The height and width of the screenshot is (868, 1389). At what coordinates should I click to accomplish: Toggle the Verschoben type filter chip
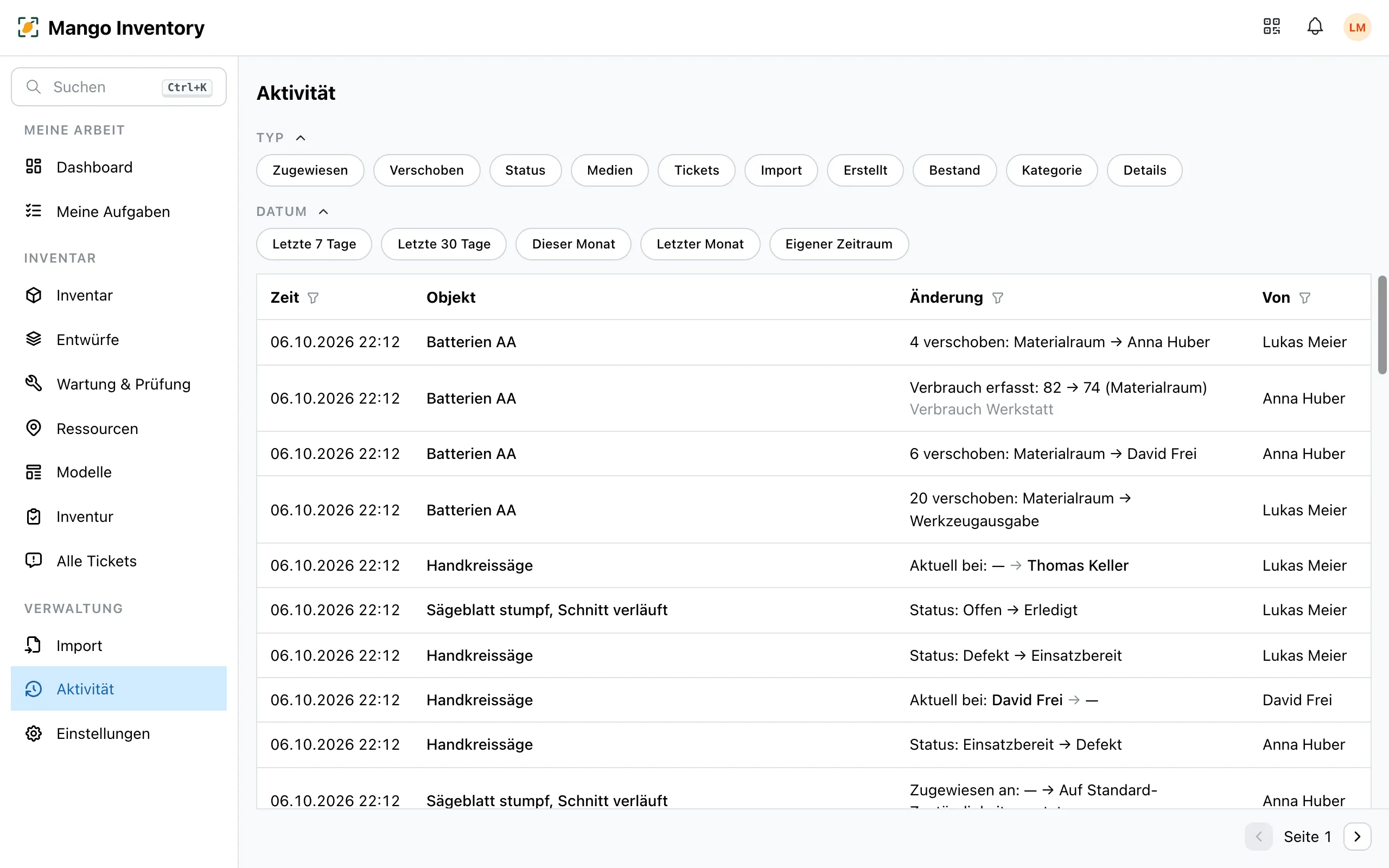tap(426, 170)
